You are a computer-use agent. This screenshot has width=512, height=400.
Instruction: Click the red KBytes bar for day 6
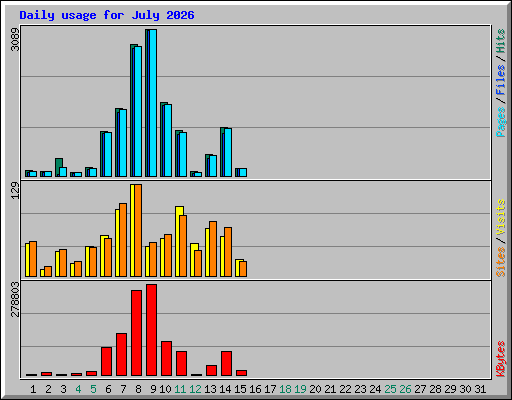(x=106, y=362)
